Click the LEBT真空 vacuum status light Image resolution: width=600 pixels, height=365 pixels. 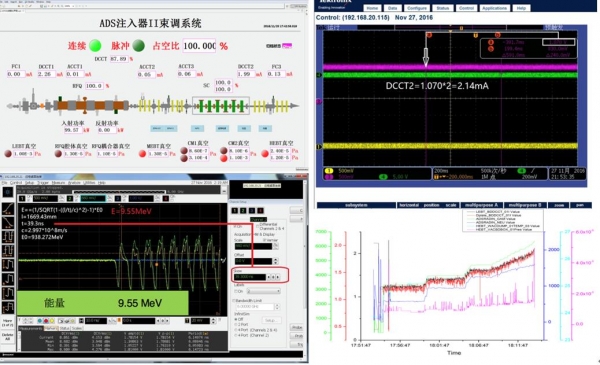coord(8,154)
